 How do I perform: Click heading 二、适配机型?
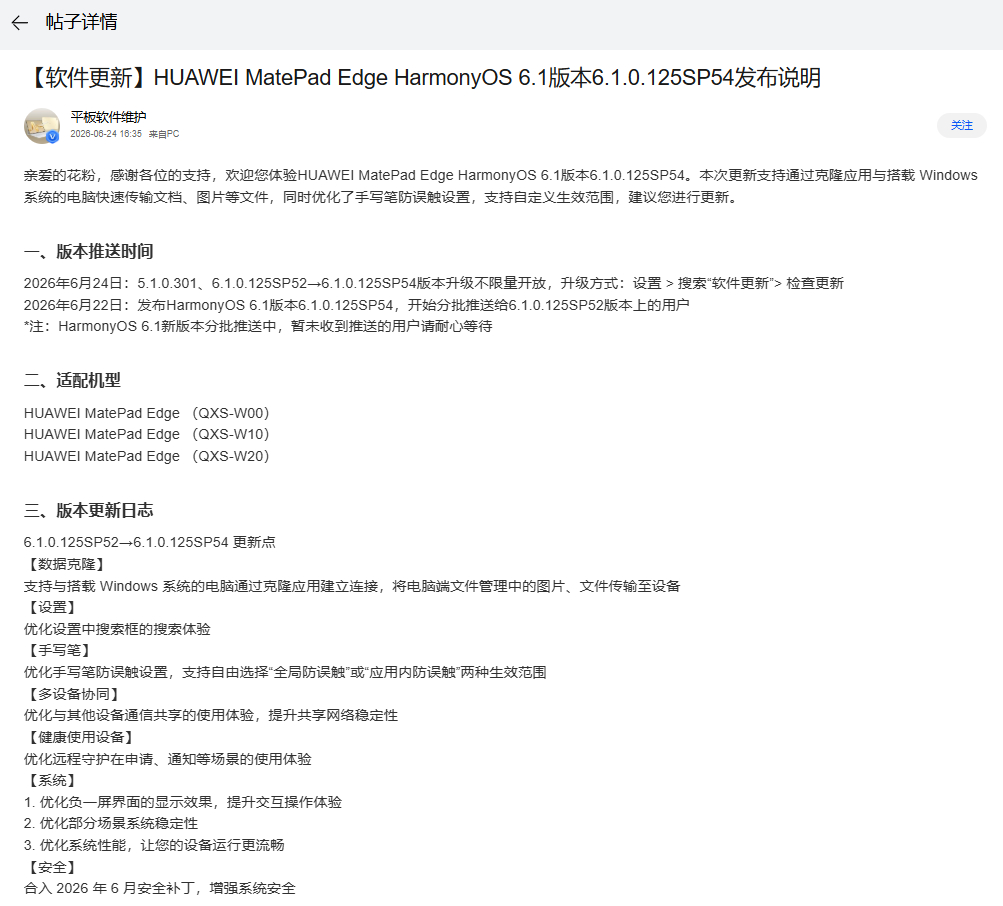click(72, 380)
